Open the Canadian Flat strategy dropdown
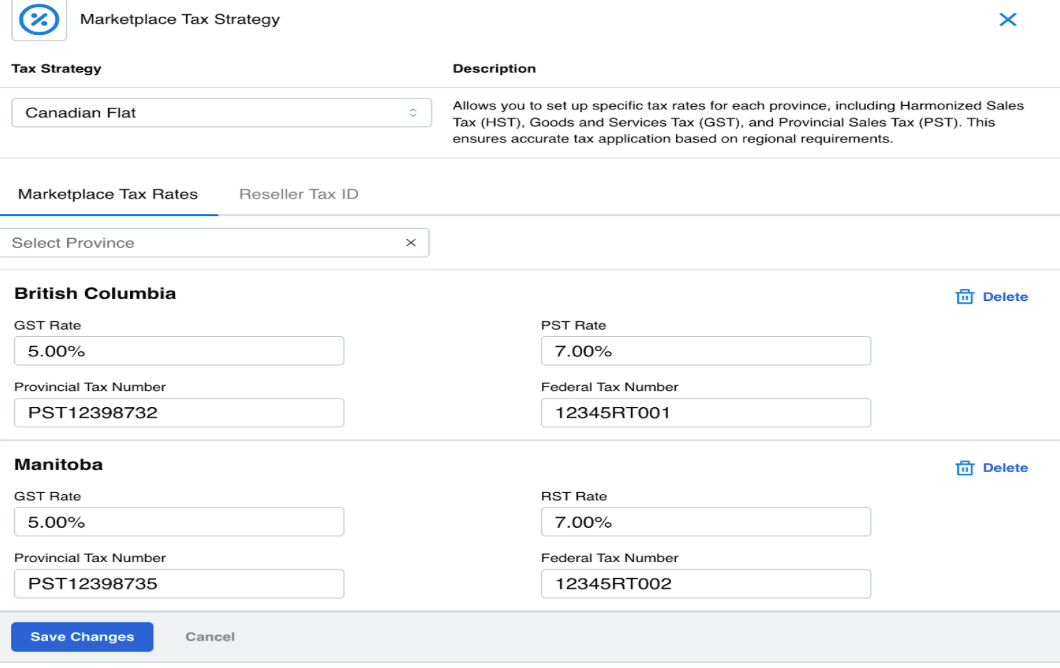Screen dimensions: 1060x668 (x=221, y=113)
